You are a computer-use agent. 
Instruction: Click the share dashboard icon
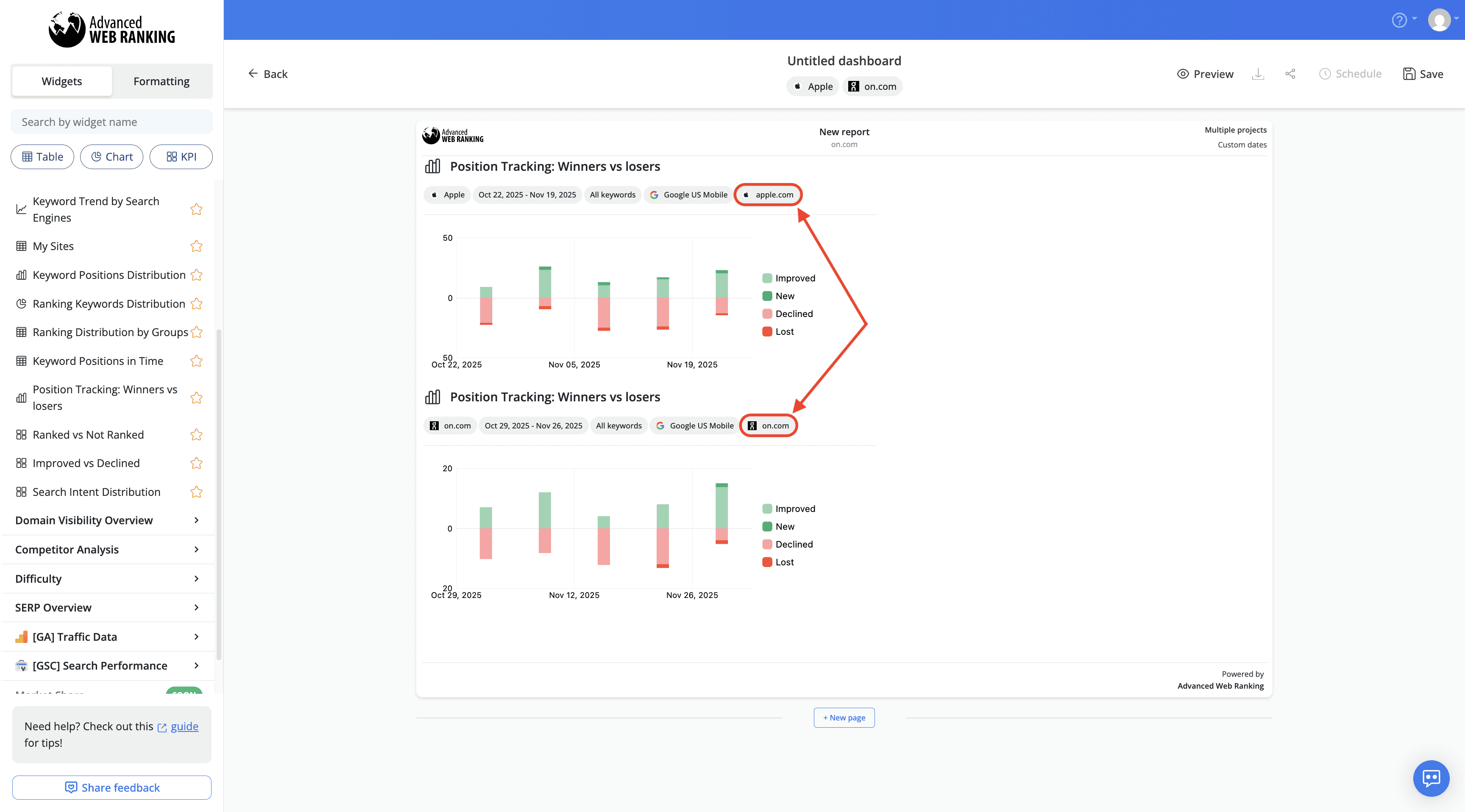(x=1290, y=73)
